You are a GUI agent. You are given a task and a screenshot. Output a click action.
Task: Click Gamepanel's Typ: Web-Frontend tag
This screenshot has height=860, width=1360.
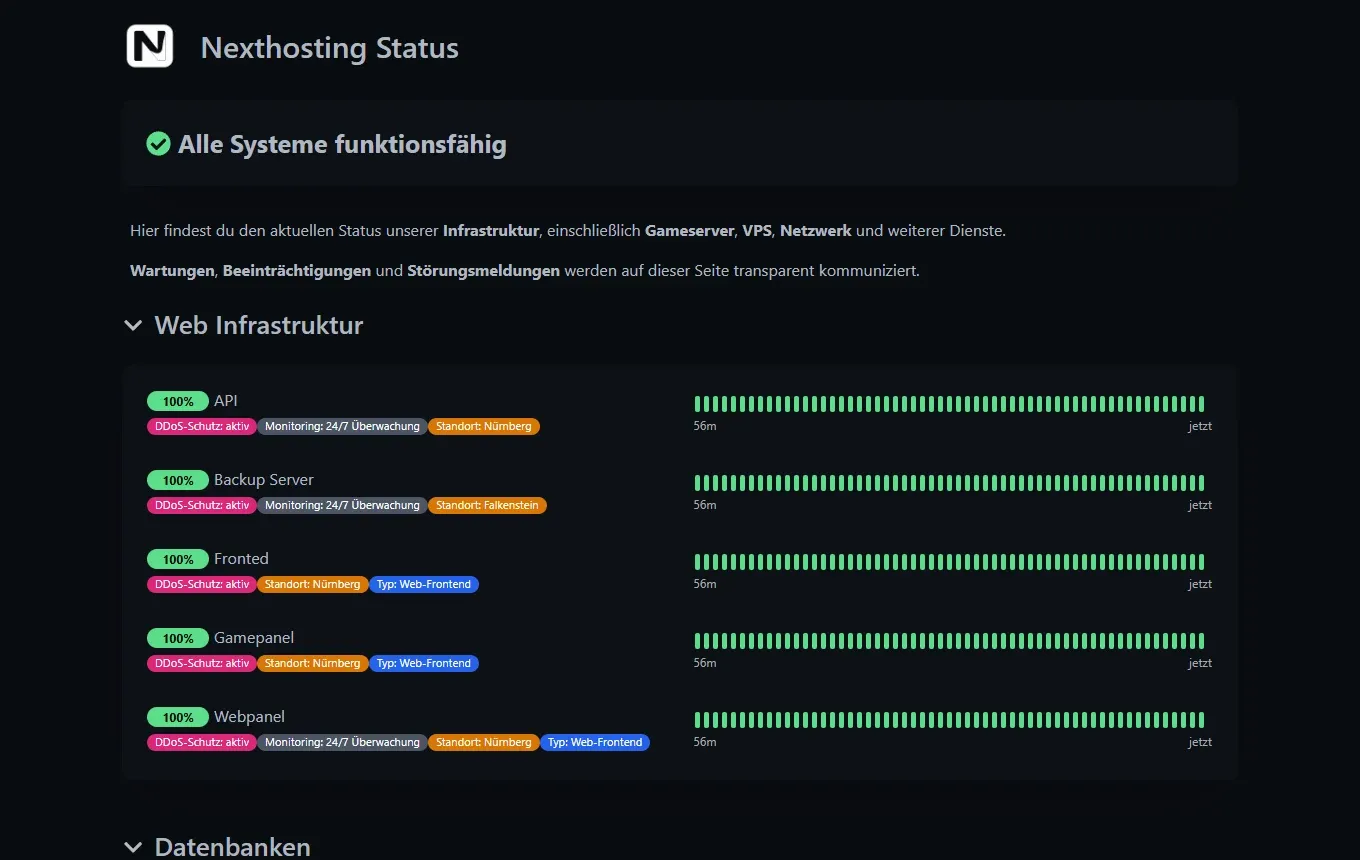pos(424,663)
